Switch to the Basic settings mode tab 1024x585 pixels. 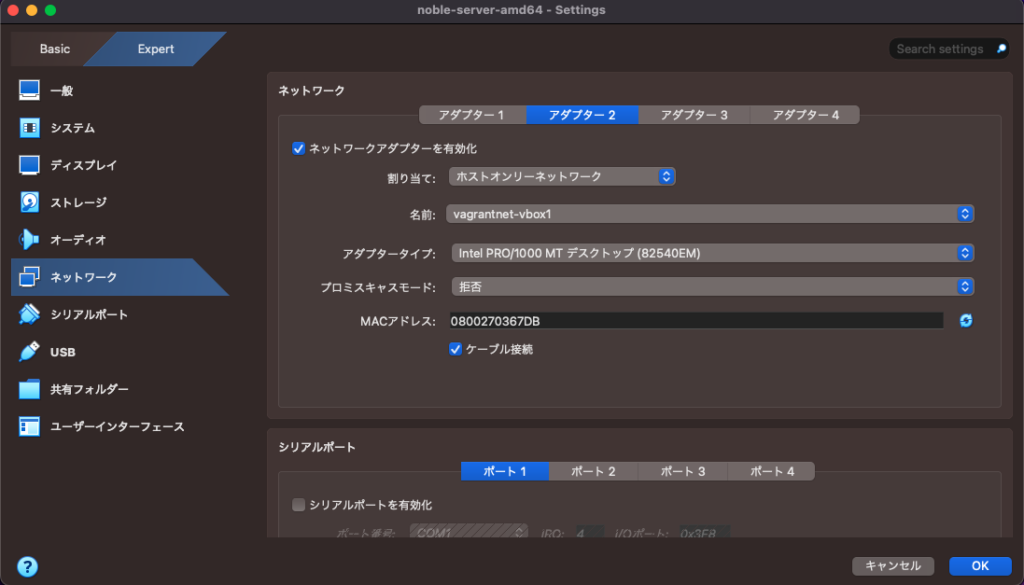click(55, 49)
